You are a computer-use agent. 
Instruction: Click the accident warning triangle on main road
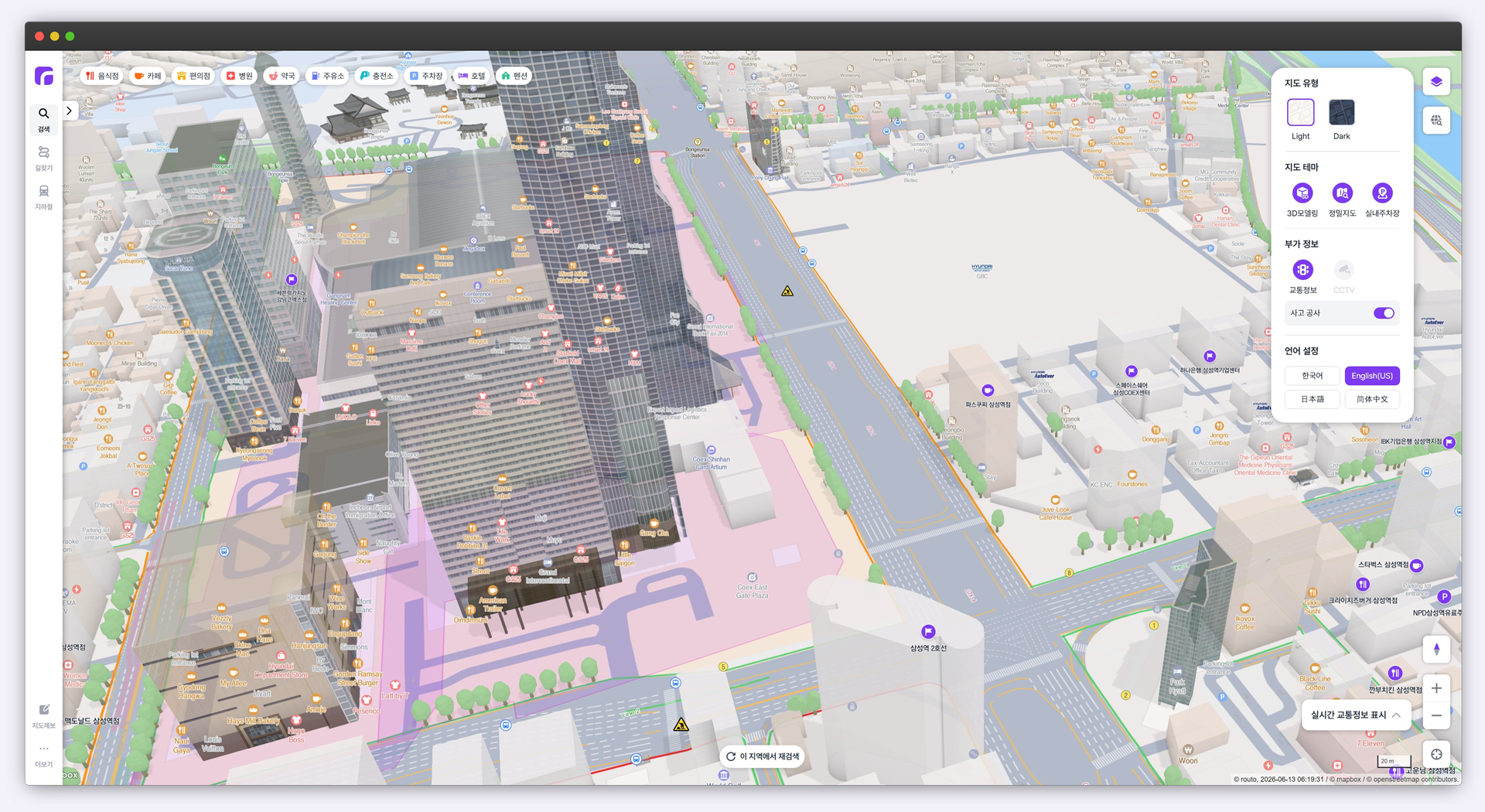pyautogui.click(x=787, y=292)
